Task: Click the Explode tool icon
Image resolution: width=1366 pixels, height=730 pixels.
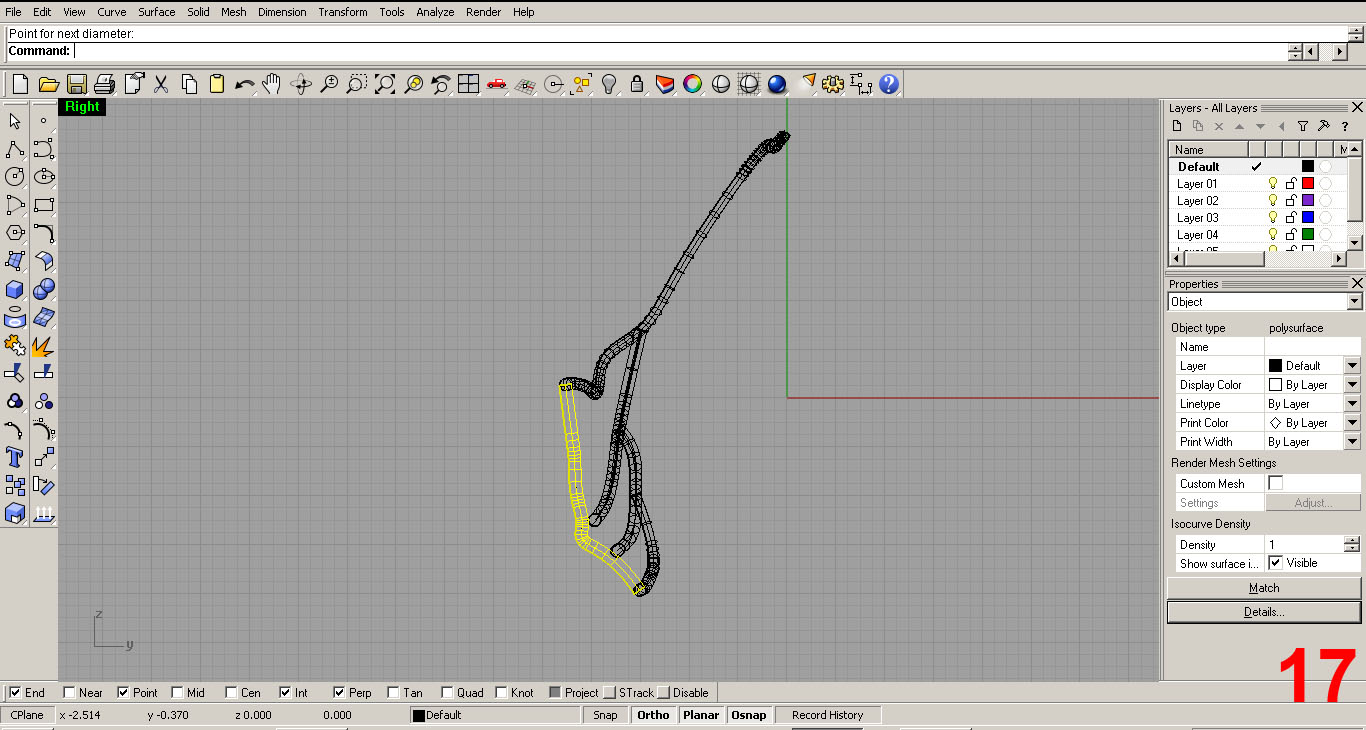Action: point(43,347)
